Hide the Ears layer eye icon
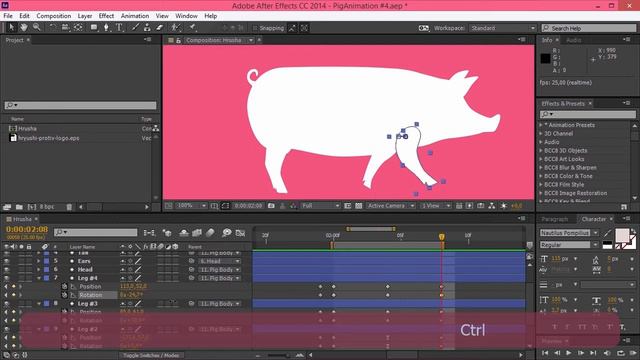 [7, 261]
